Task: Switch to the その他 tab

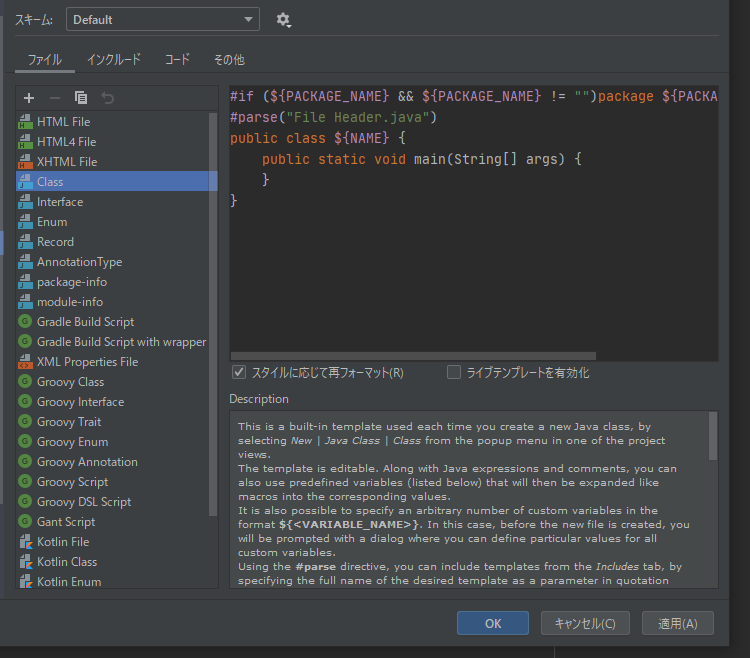Action: click(229, 60)
